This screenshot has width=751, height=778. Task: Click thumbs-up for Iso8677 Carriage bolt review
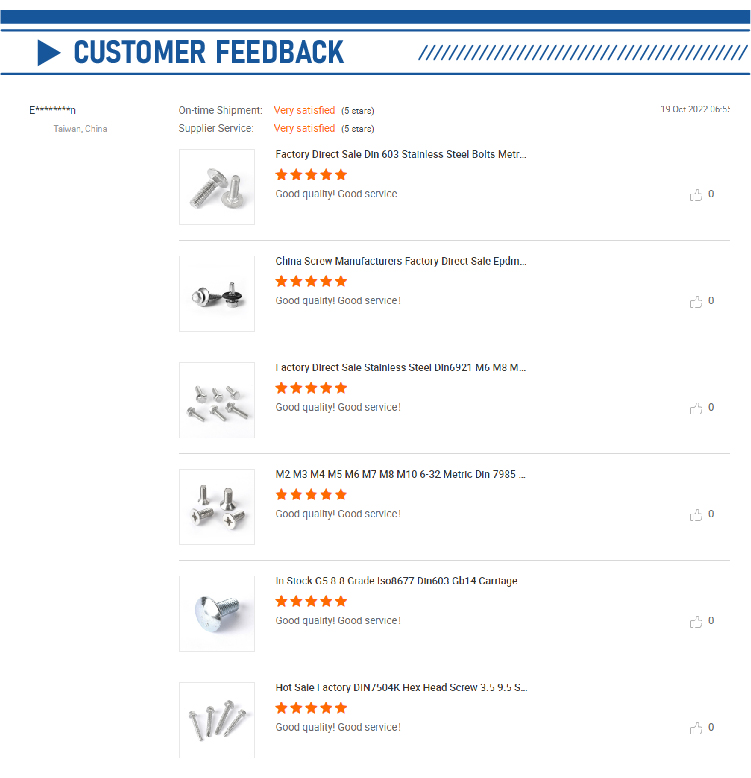(696, 622)
